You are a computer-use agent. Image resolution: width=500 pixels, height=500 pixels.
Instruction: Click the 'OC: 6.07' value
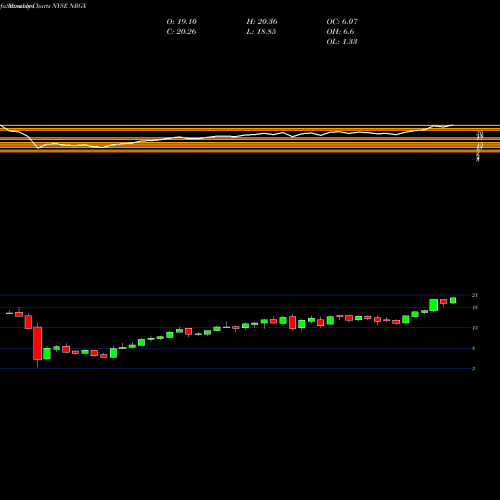(342, 22)
